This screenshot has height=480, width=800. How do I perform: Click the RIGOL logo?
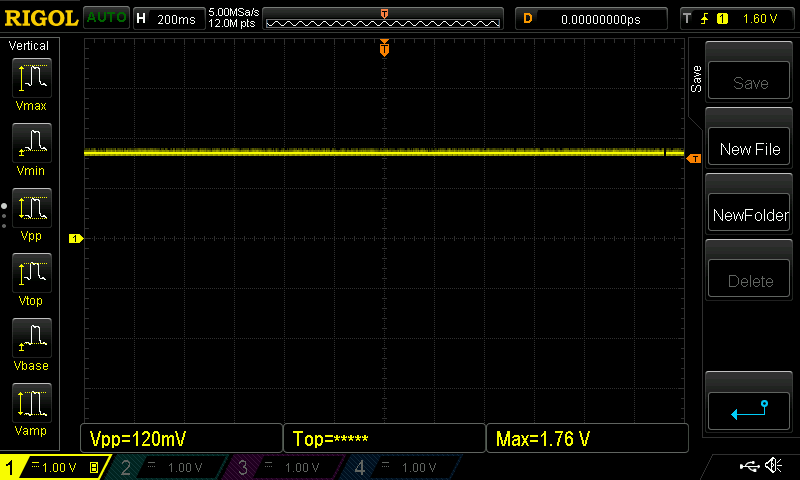(41, 18)
